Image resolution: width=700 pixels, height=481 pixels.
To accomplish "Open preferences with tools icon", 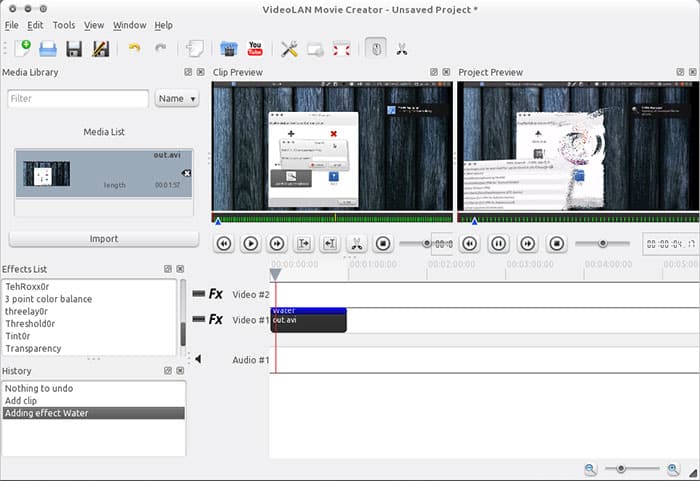I will click(x=289, y=49).
